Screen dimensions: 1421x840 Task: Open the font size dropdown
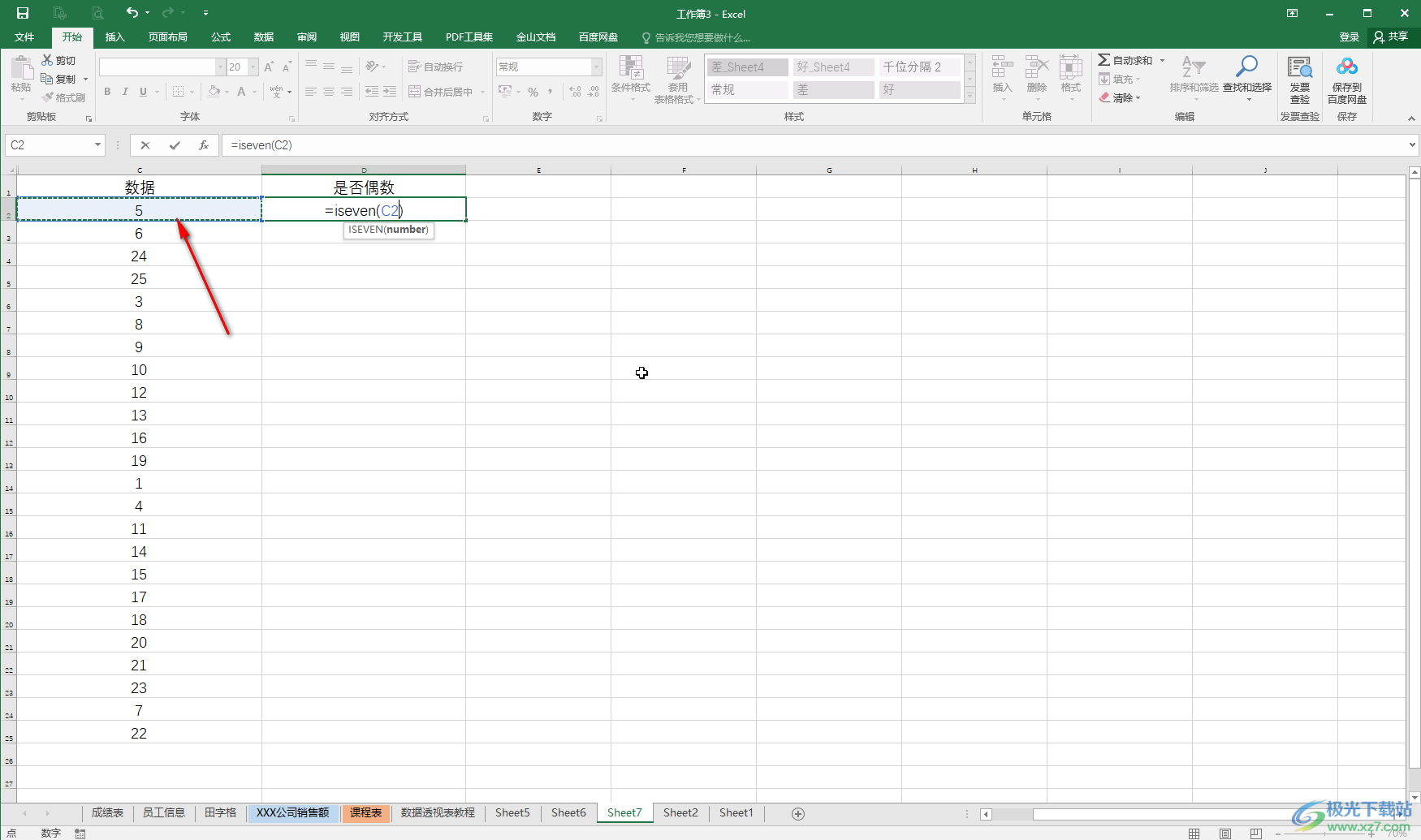click(253, 67)
